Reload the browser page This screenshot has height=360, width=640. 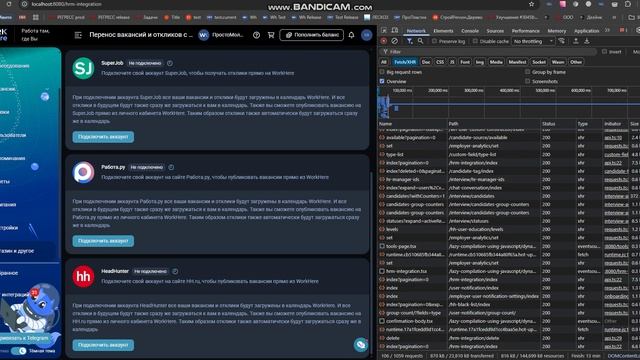point(9,4)
